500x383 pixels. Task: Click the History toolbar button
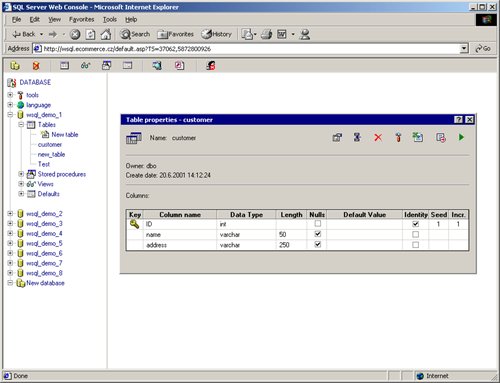pos(217,34)
